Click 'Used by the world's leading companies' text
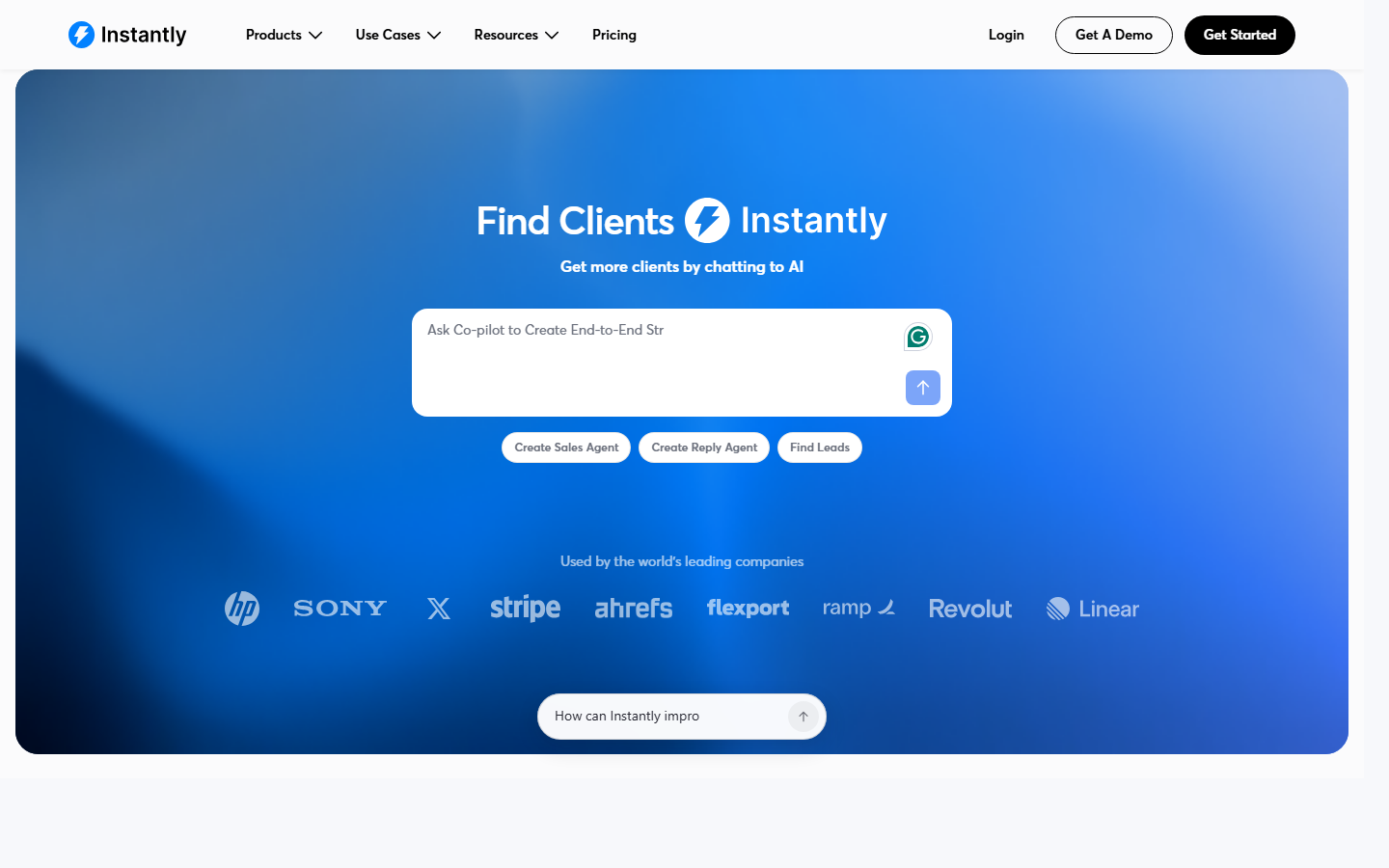Image resolution: width=1389 pixels, height=868 pixels. 682,561
